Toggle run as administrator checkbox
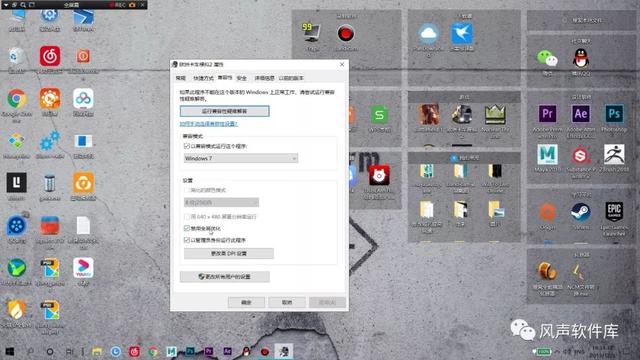Screen dimensions: 640x360 click(x=187, y=240)
